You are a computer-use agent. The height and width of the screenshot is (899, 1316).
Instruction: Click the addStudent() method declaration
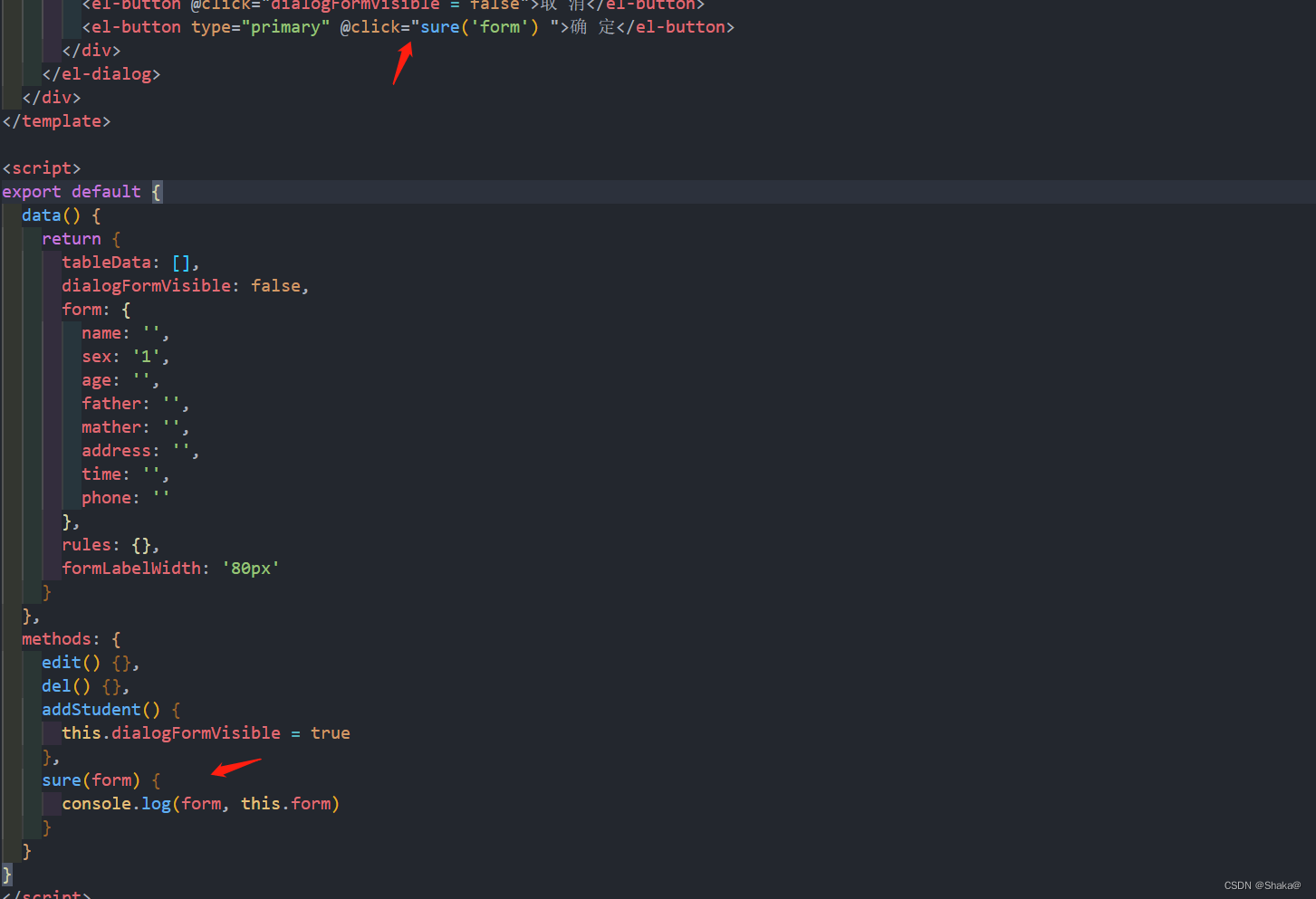point(111,710)
